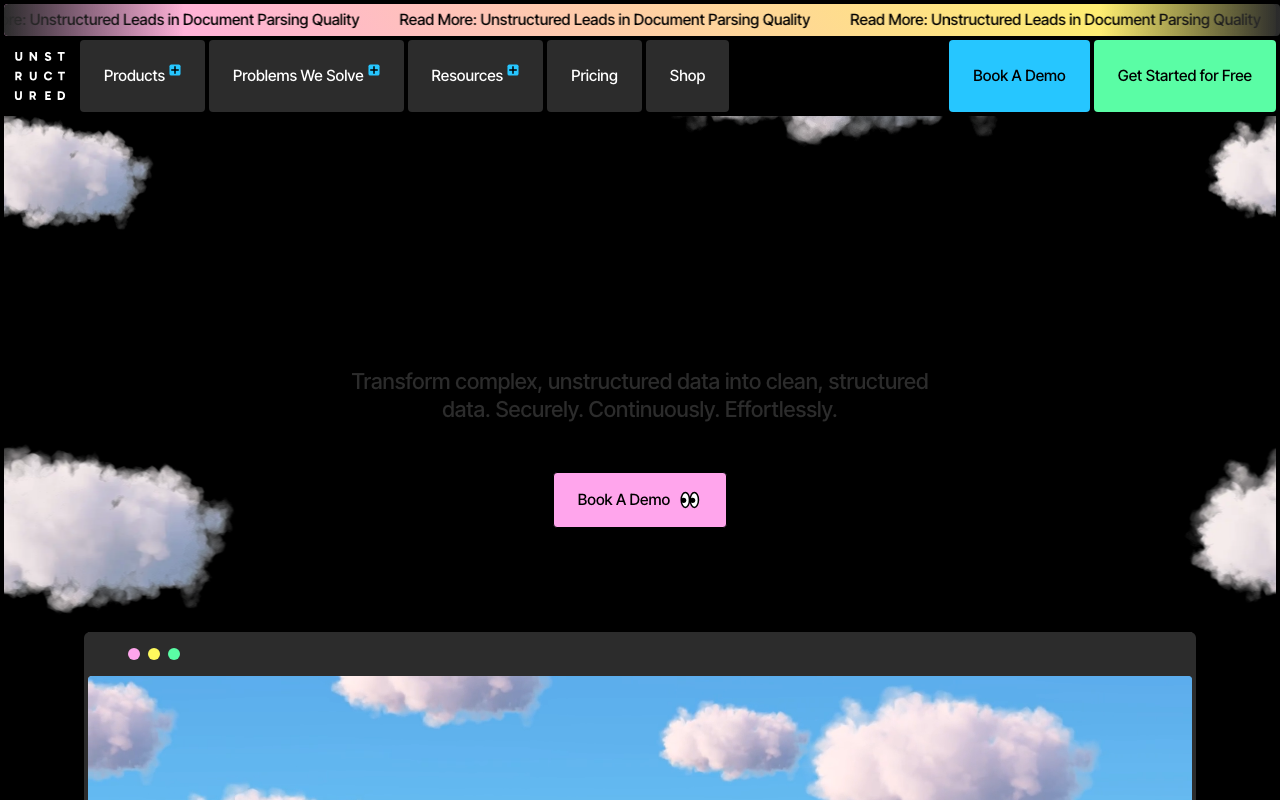The height and width of the screenshot is (800, 1280).
Task: Click the yellow dot in mock window bar
Action: (154, 654)
